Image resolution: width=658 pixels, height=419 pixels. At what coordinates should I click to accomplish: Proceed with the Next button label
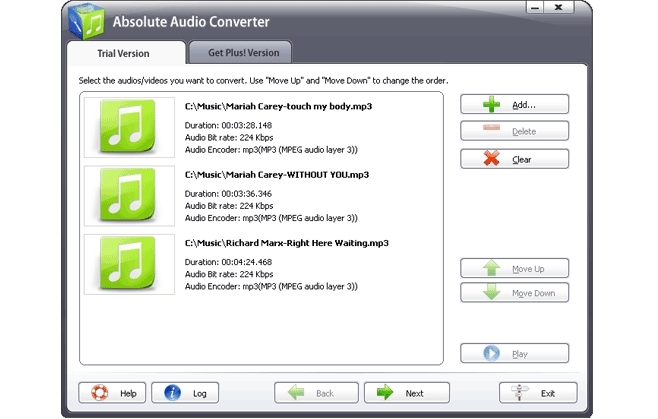414,394
